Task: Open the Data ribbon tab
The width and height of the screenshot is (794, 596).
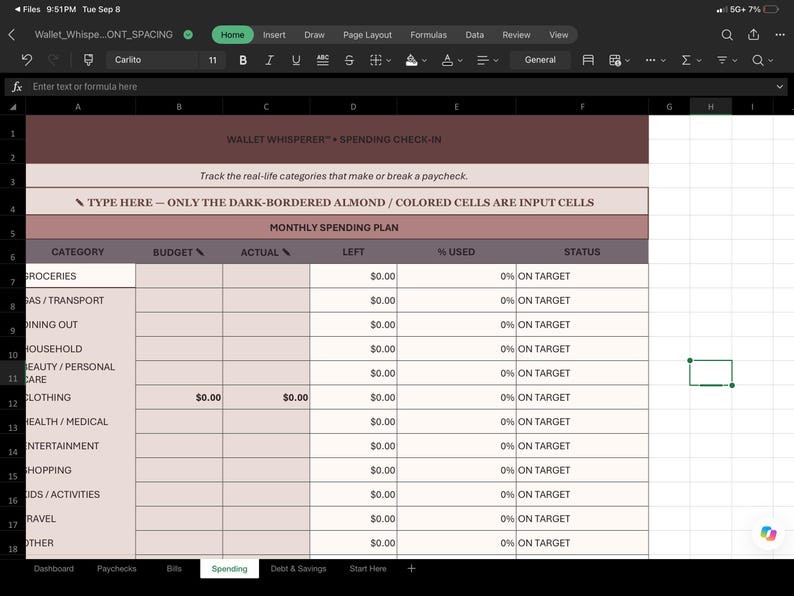Action: (474, 35)
